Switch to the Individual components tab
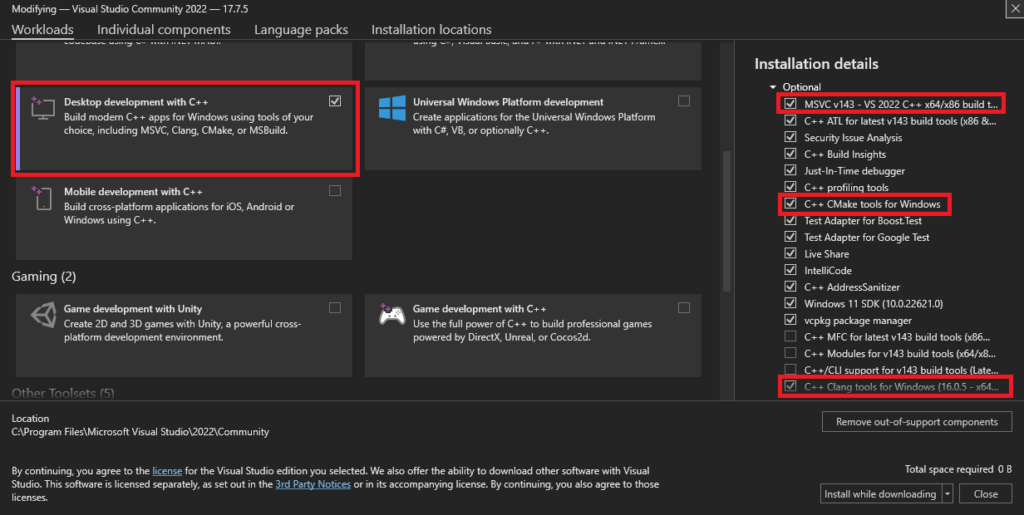Image resolution: width=1024 pixels, height=515 pixels. click(164, 29)
